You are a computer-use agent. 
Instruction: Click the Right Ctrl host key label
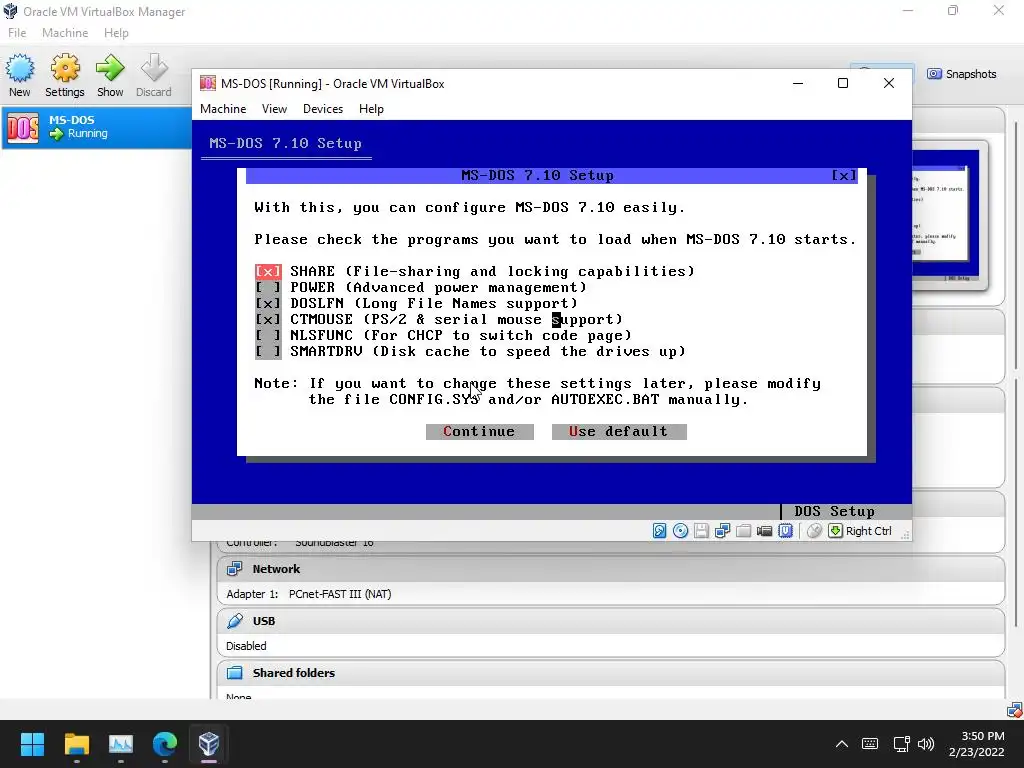tap(869, 531)
